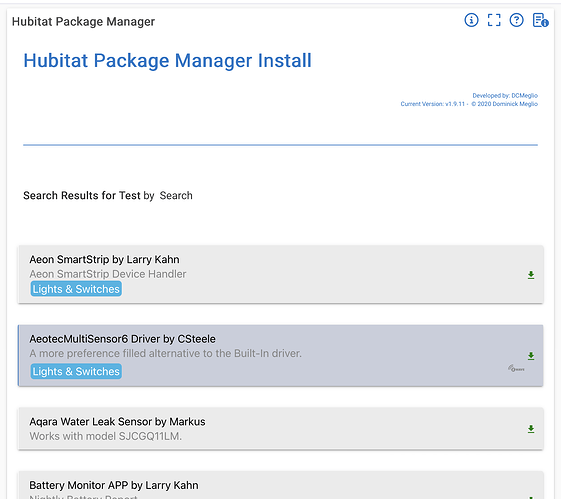The width and height of the screenshot is (561, 499).
Task: Open help via the question mark icon
Action: coord(516,20)
